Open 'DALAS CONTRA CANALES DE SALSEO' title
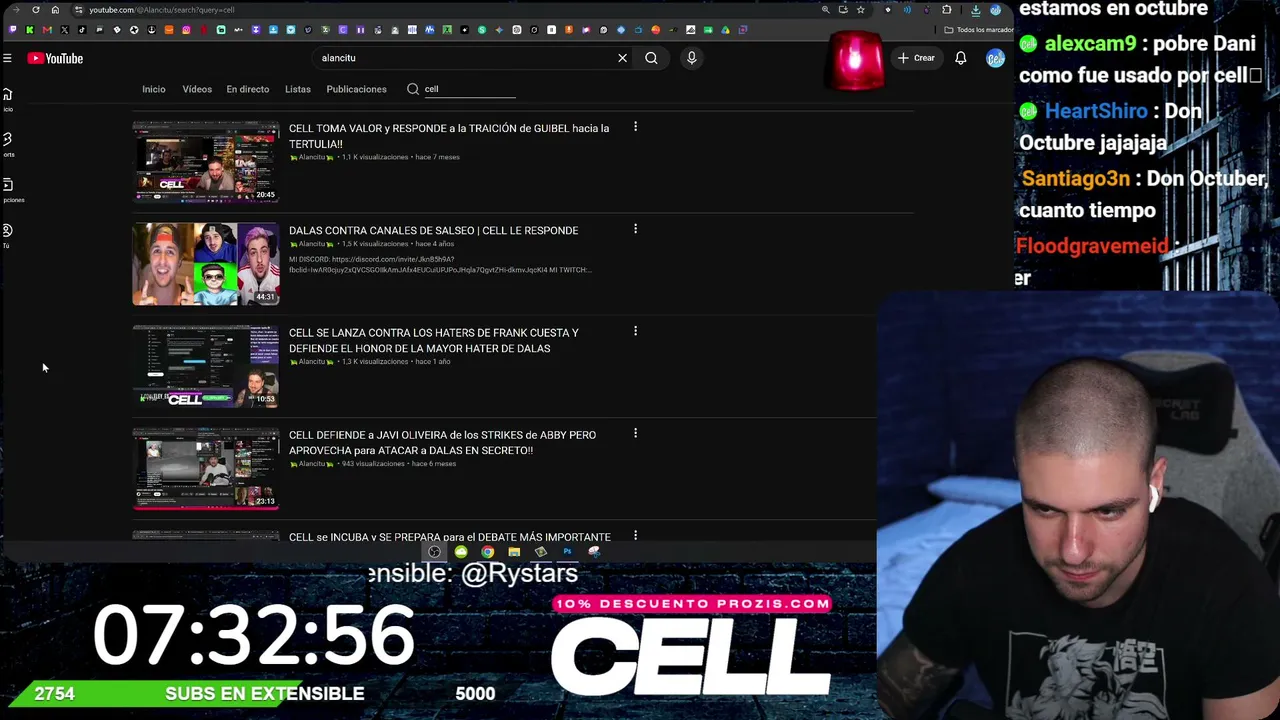The height and width of the screenshot is (720, 1280). coord(433,230)
